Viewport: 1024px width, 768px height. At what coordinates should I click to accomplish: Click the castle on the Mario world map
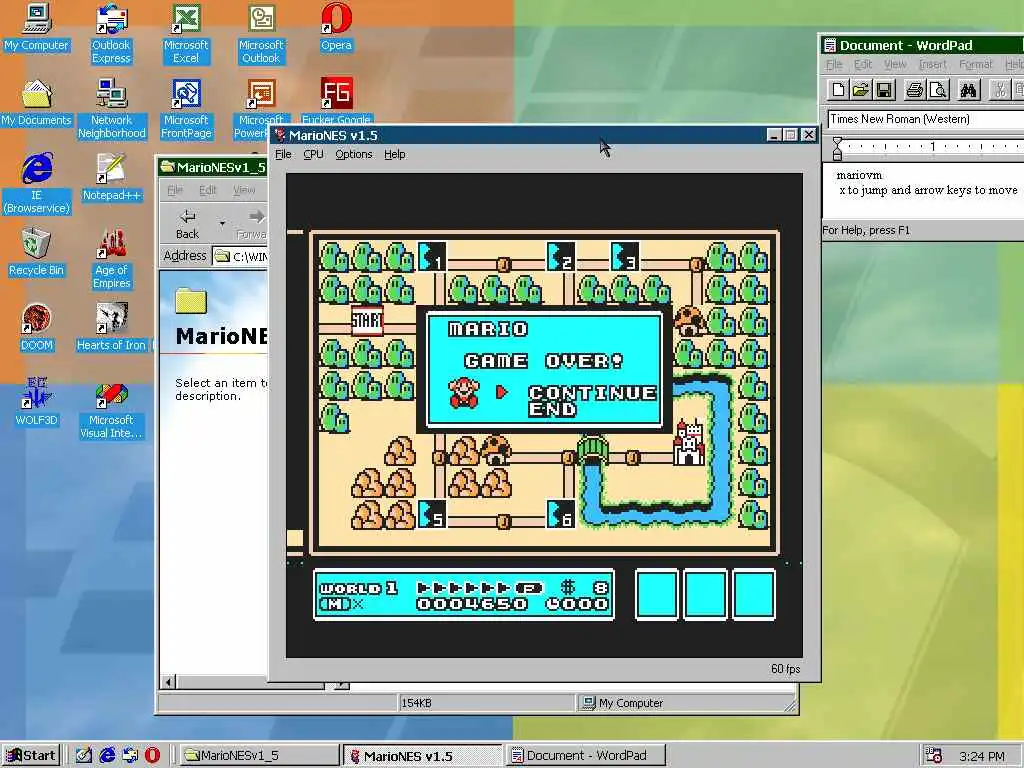pos(688,443)
